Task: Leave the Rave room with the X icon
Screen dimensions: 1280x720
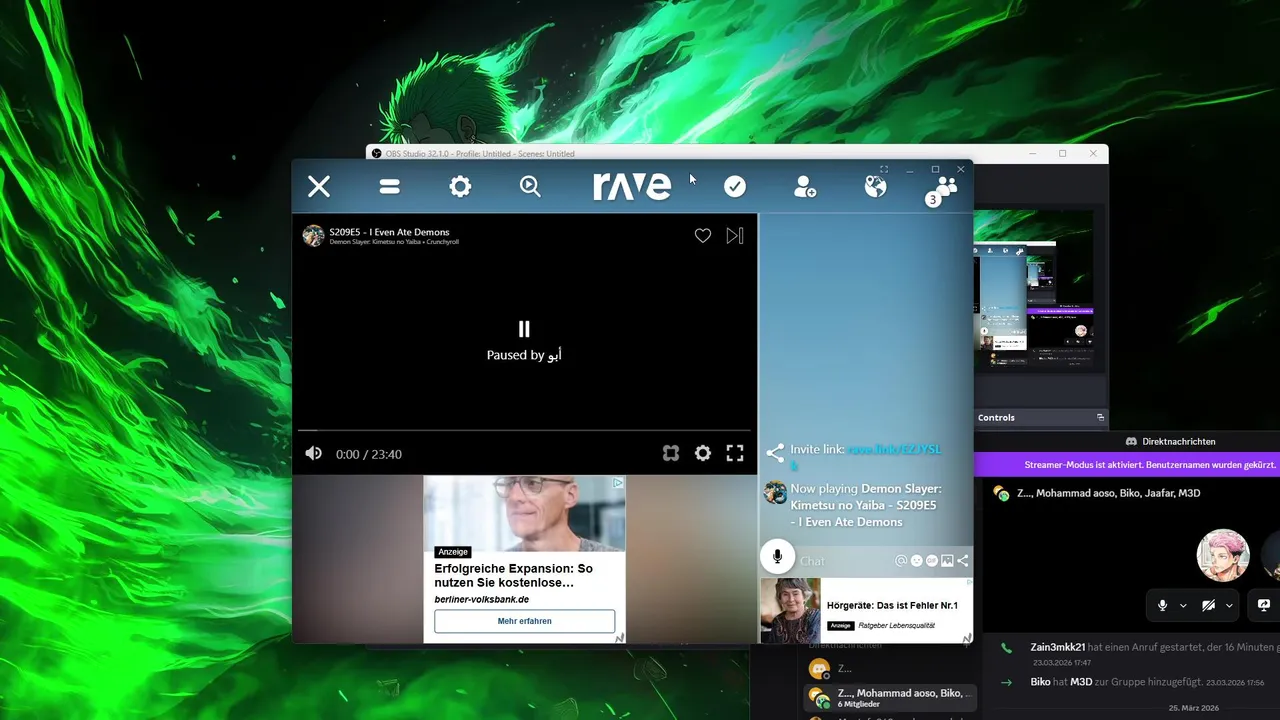Action: [319, 186]
